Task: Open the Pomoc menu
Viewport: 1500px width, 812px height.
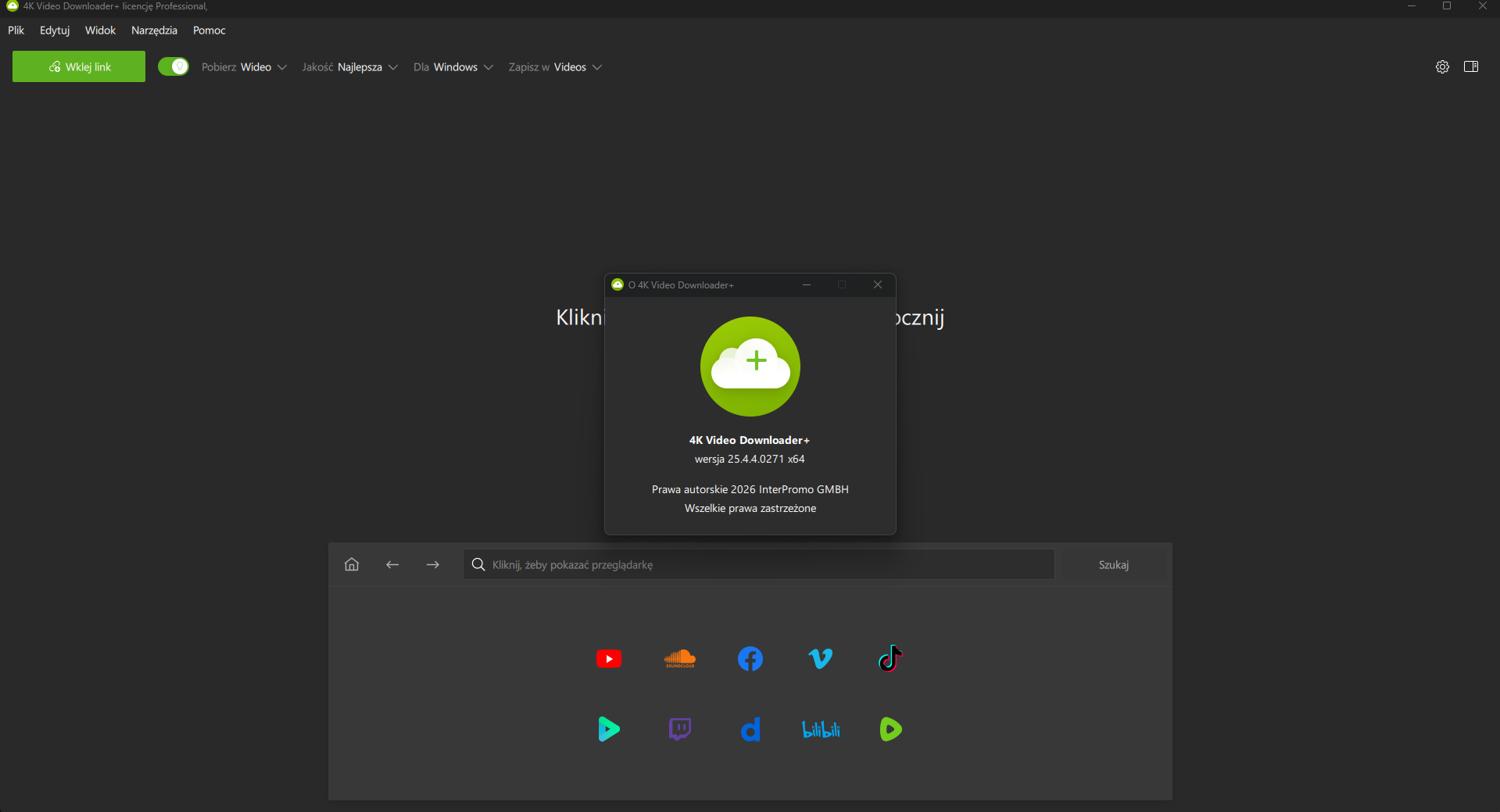Action: 209,30
